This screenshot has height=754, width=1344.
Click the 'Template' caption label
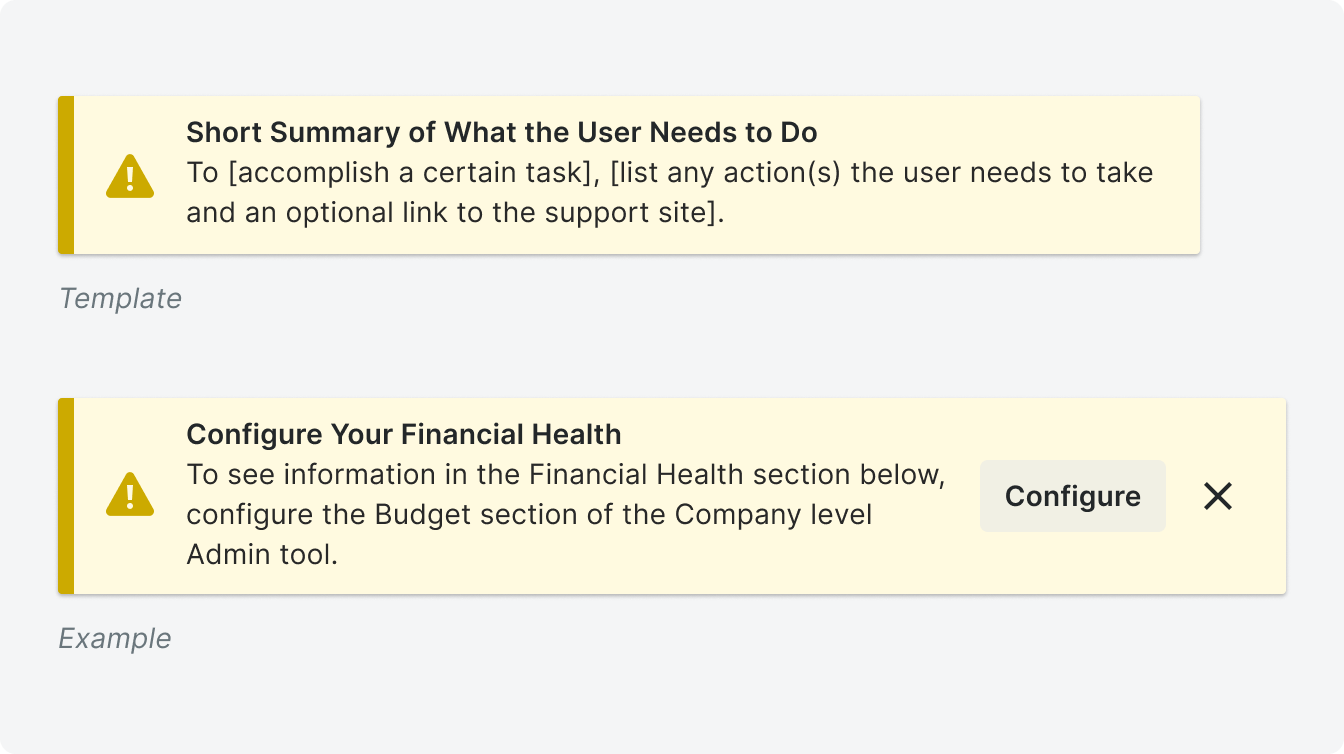120,298
